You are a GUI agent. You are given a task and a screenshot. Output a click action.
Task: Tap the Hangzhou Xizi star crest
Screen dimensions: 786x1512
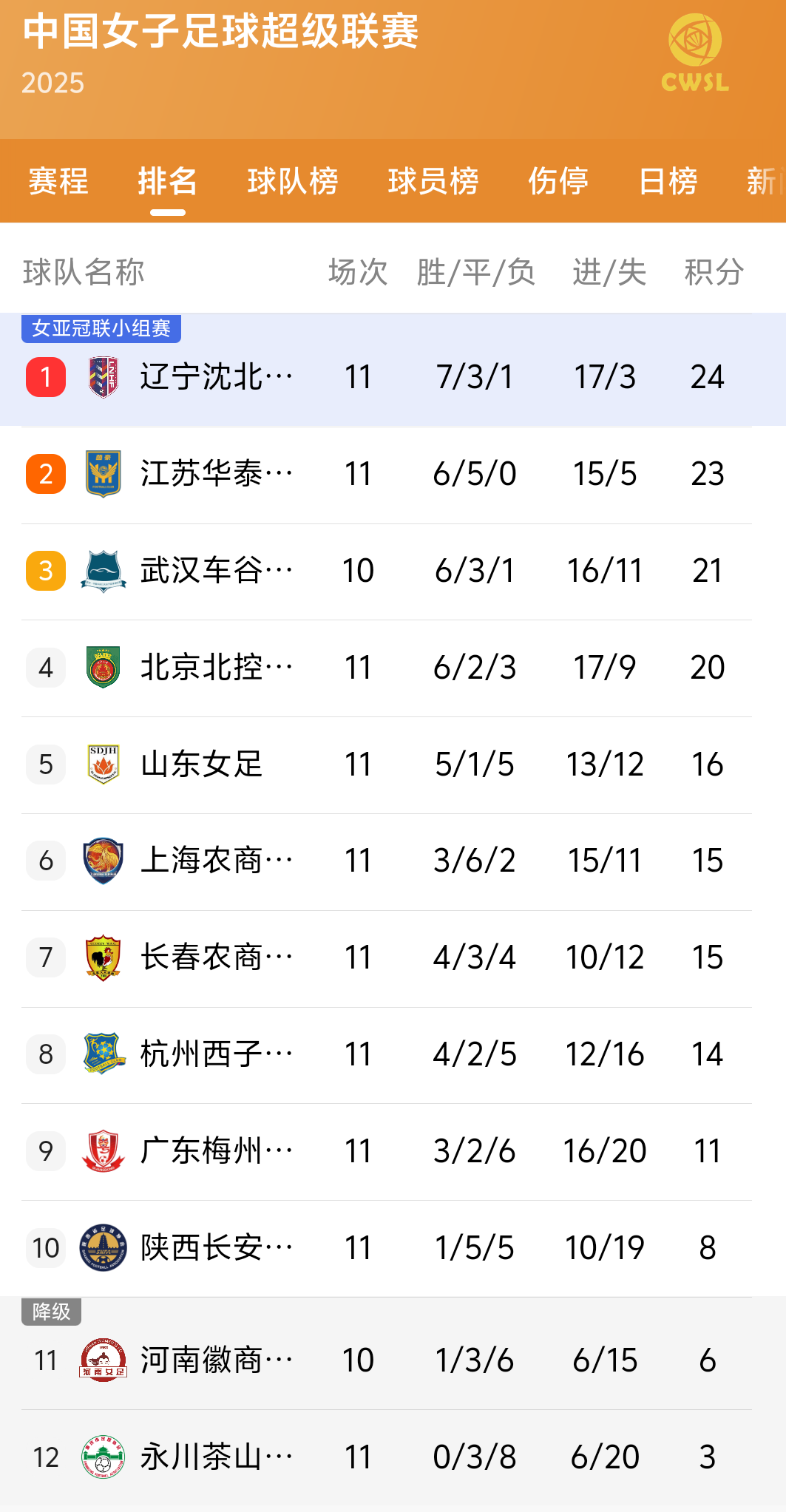(104, 1054)
